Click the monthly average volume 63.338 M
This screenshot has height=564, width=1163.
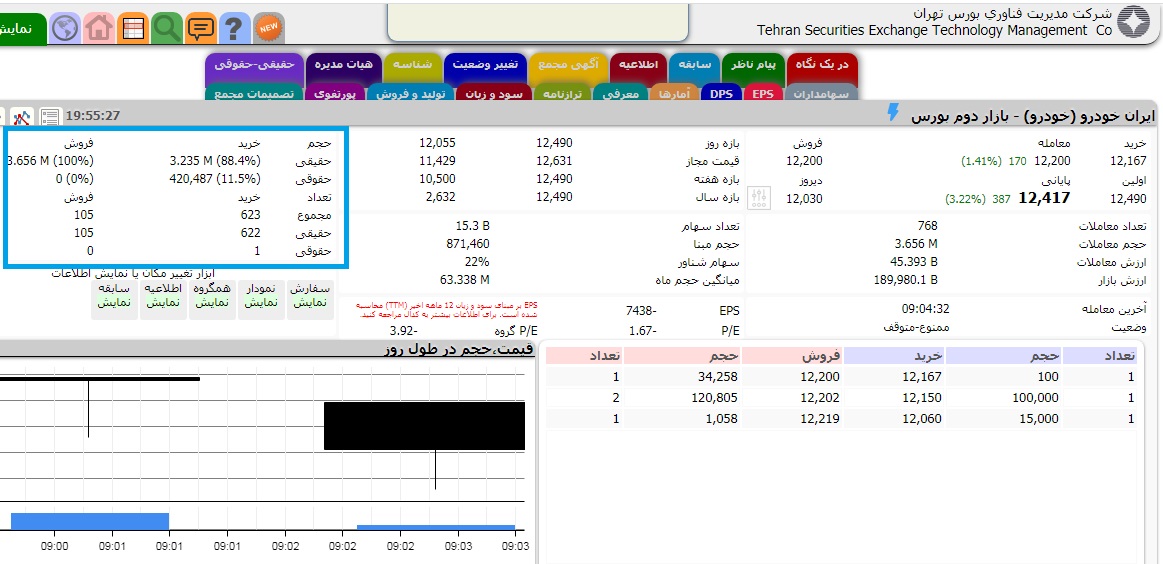coord(465,280)
